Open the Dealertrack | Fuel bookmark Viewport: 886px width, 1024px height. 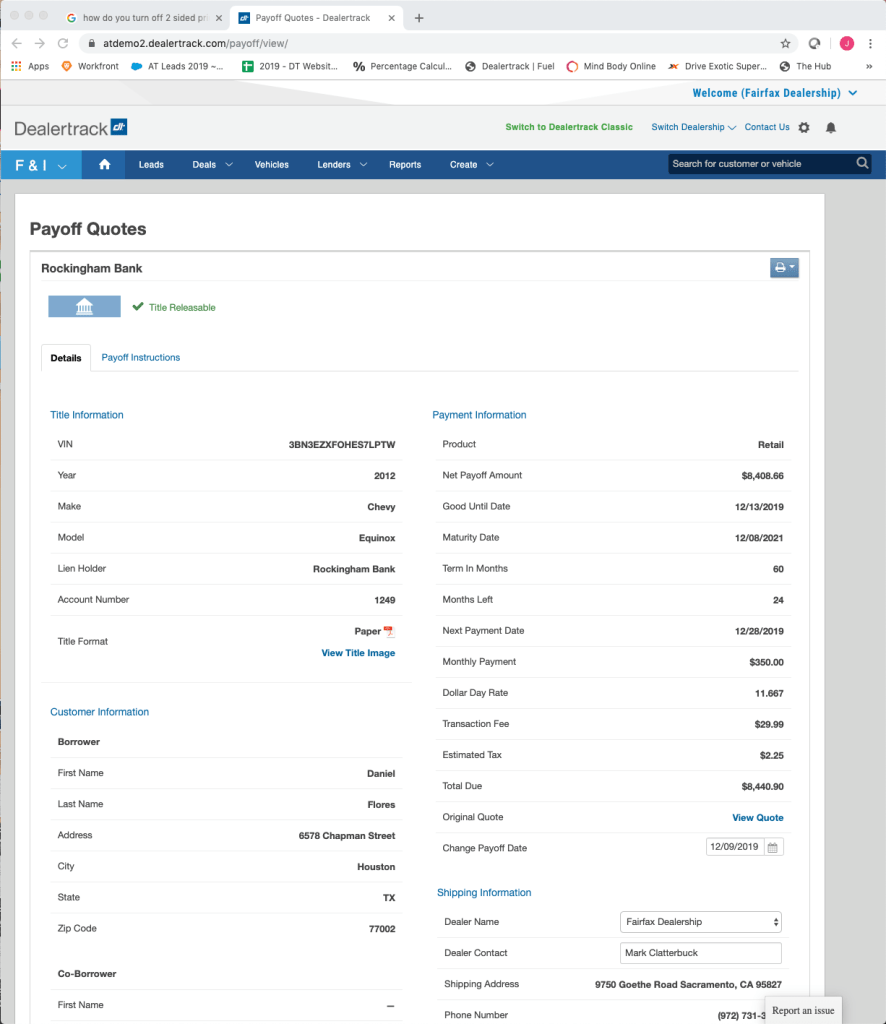coord(510,67)
